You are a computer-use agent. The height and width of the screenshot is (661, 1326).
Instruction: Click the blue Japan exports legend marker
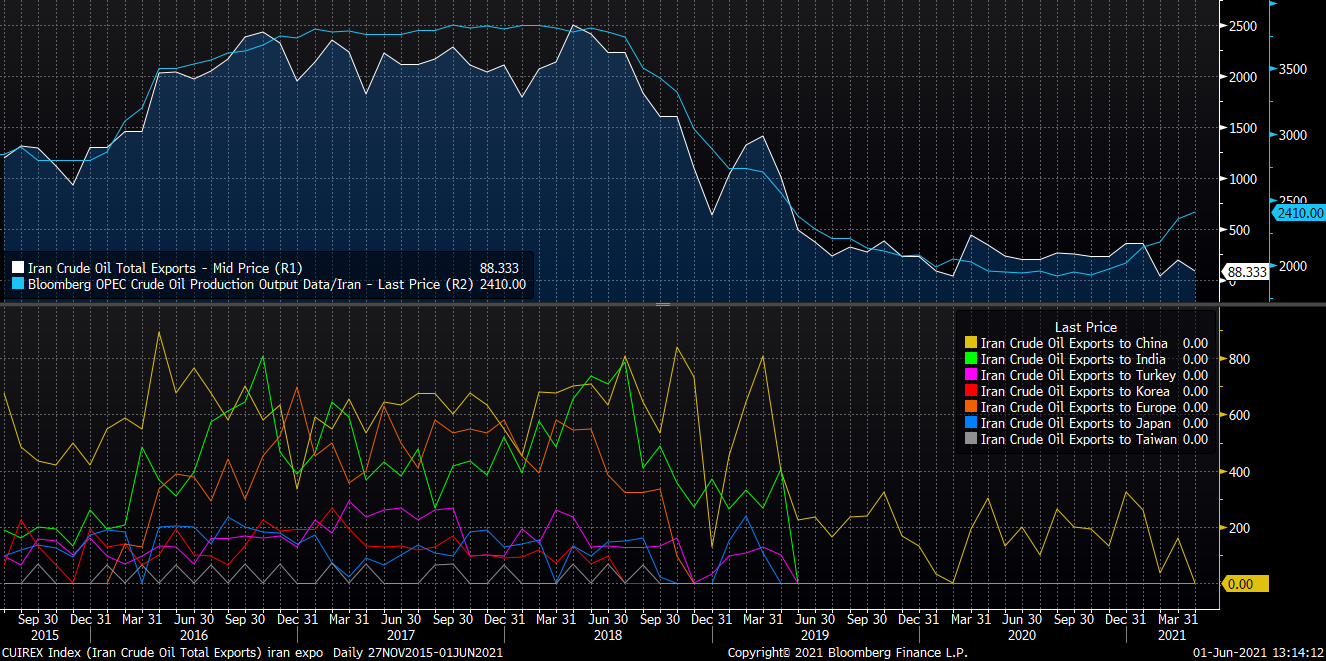coord(968,424)
